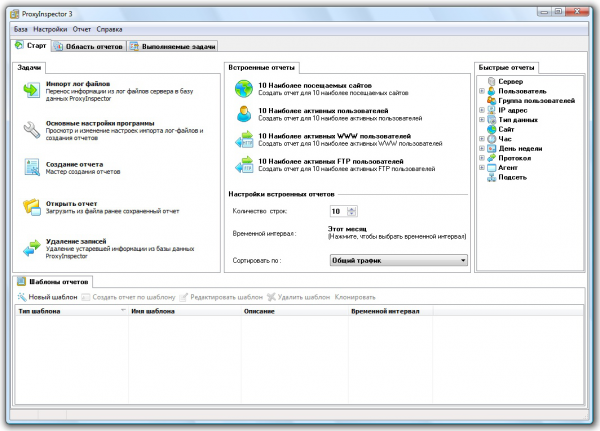600x431 pixels.
Task: Open the Настройки menu
Action: coord(50,29)
